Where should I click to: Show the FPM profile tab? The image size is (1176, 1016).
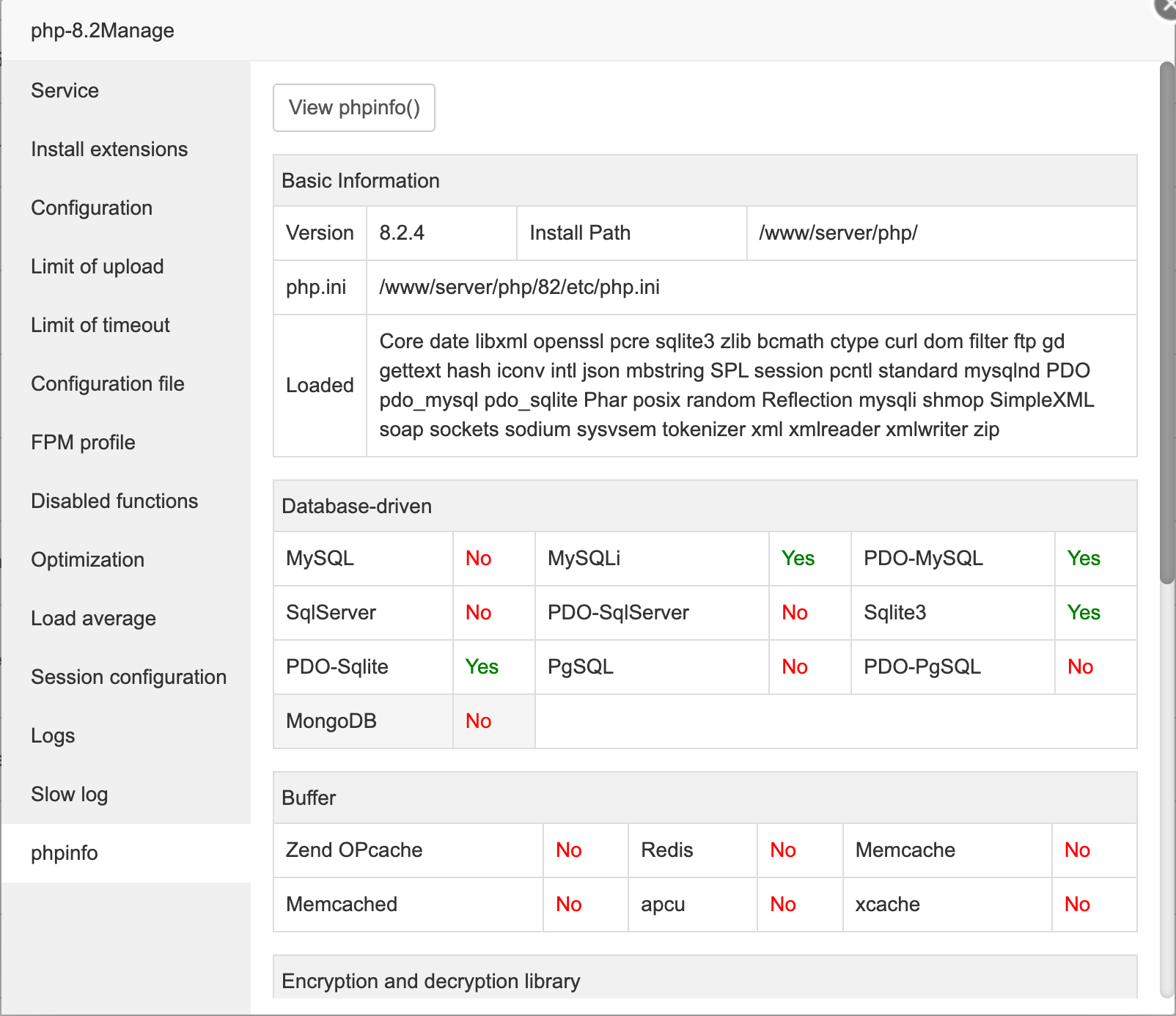(x=83, y=442)
